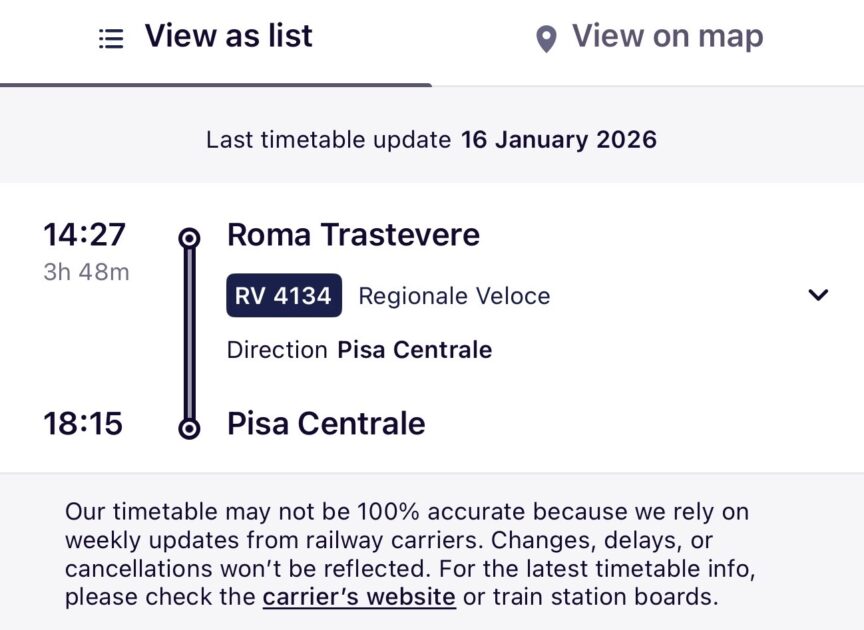The image size is (864, 630).
Task: Click the 14:27 departure time
Action: pyautogui.click(x=84, y=235)
